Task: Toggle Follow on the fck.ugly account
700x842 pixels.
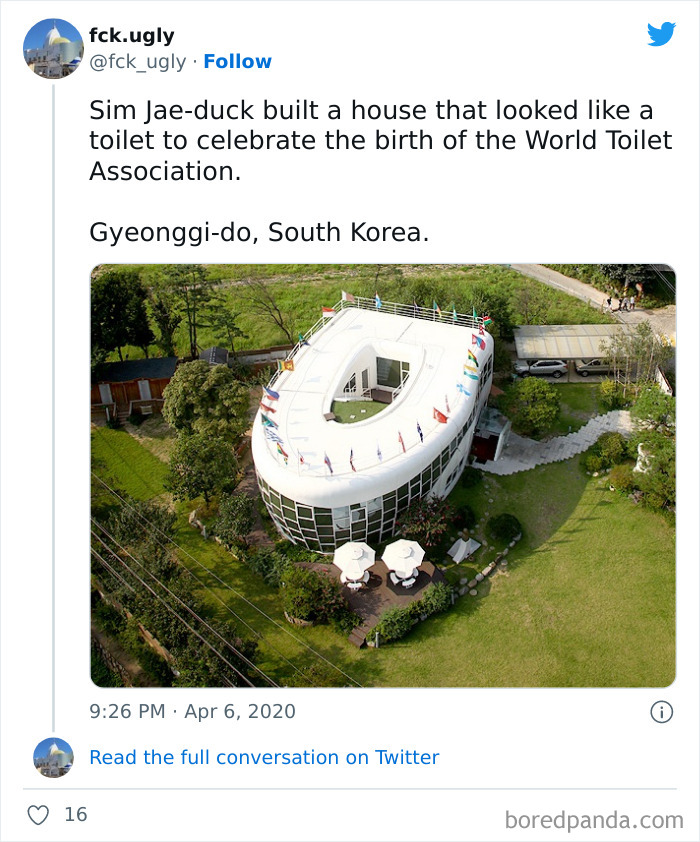Action: pos(238,61)
